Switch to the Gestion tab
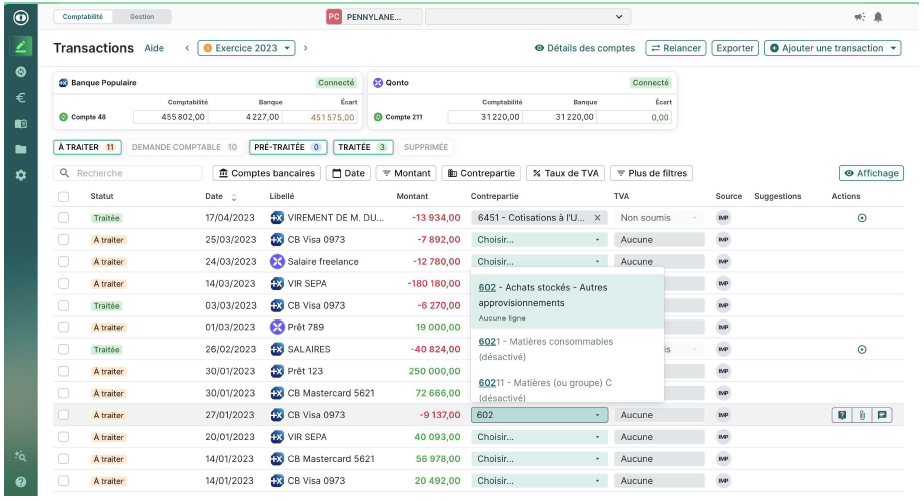Screen dimensions: 924x501 coord(142,17)
